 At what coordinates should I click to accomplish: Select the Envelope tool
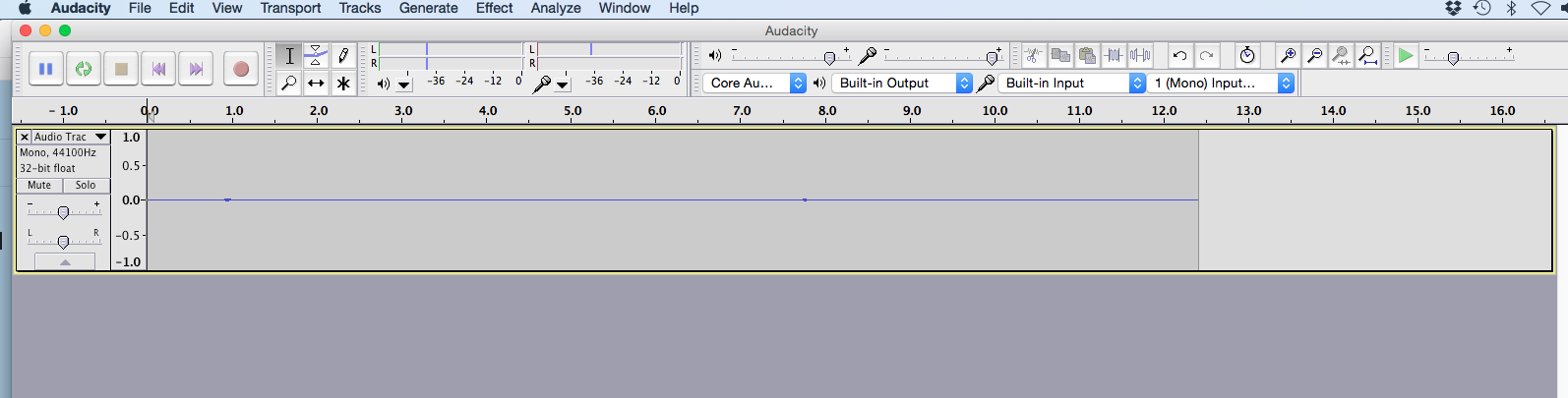(x=316, y=56)
